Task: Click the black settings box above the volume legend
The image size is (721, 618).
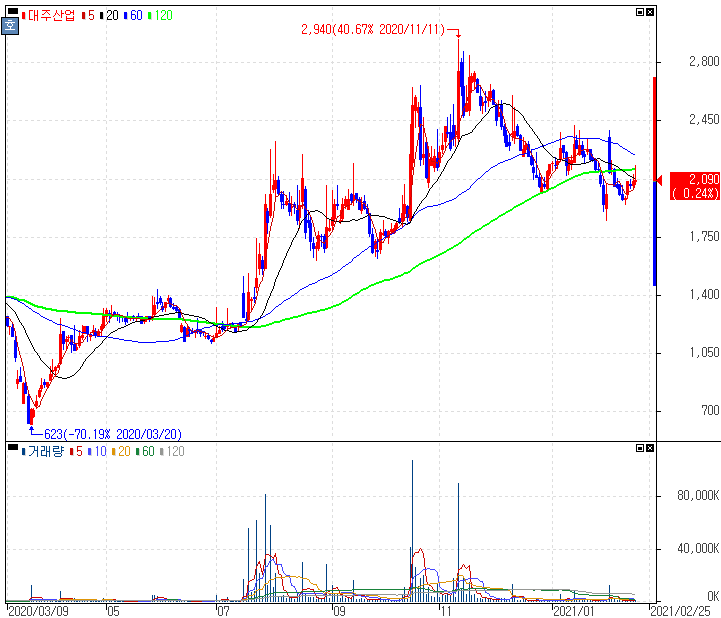Action: [x=13, y=446]
